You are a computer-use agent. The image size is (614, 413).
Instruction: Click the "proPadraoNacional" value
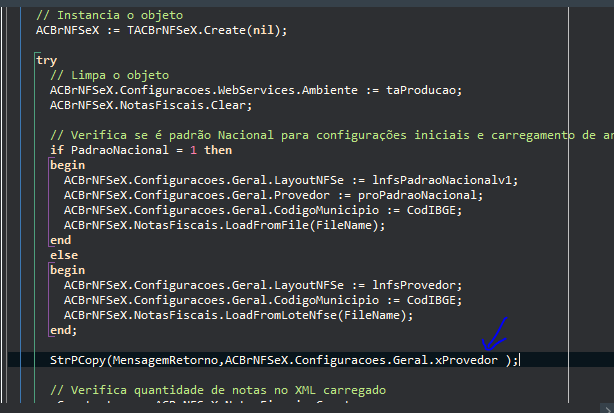coord(417,195)
